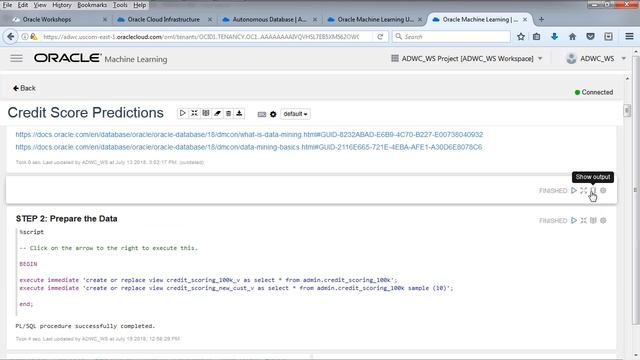Go Back to notebooks list
The height and width of the screenshot is (360, 640).
[24, 88]
